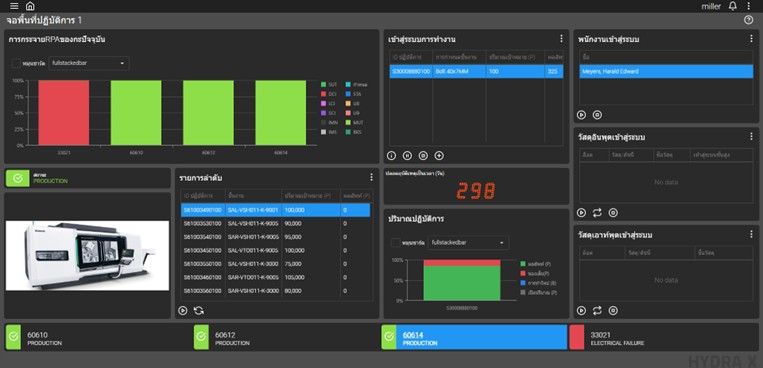This screenshot has height=368, width=763.
Task: Select sequence row SAL-VSH011-K-9001
Action: tap(275, 210)
